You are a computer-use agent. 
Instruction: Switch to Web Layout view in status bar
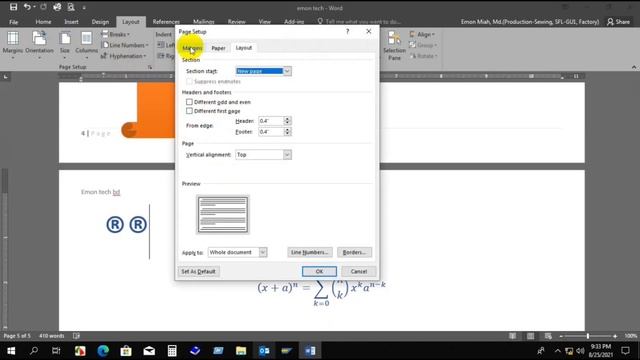click(548, 336)
